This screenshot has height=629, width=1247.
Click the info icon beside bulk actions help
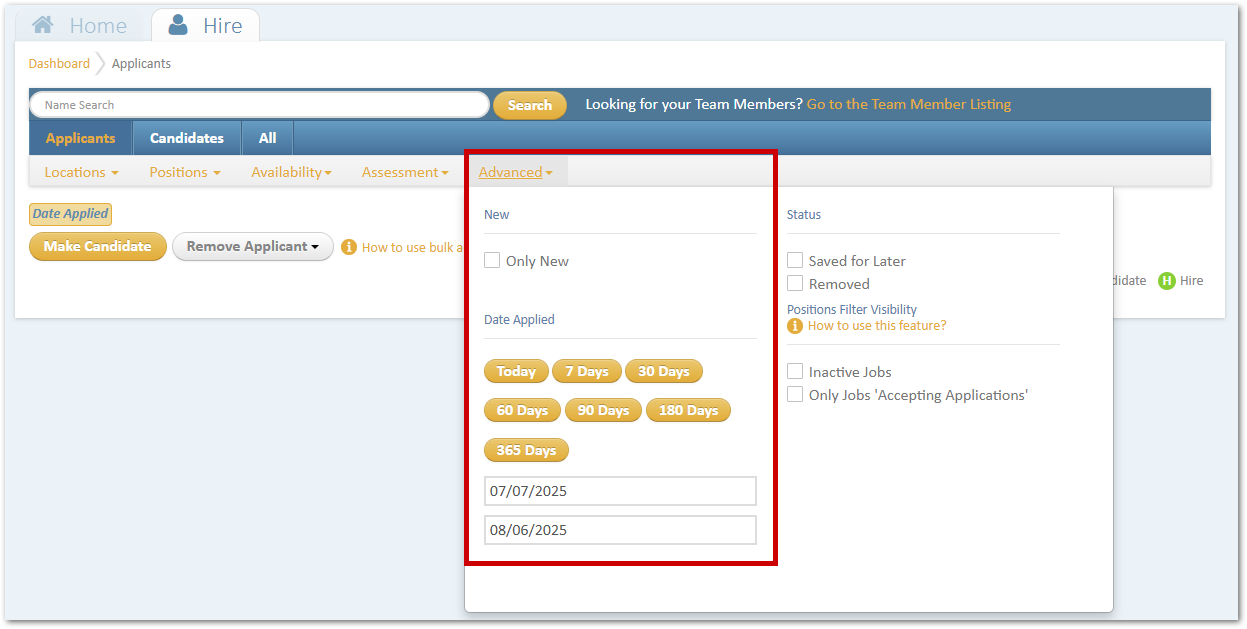349,247
